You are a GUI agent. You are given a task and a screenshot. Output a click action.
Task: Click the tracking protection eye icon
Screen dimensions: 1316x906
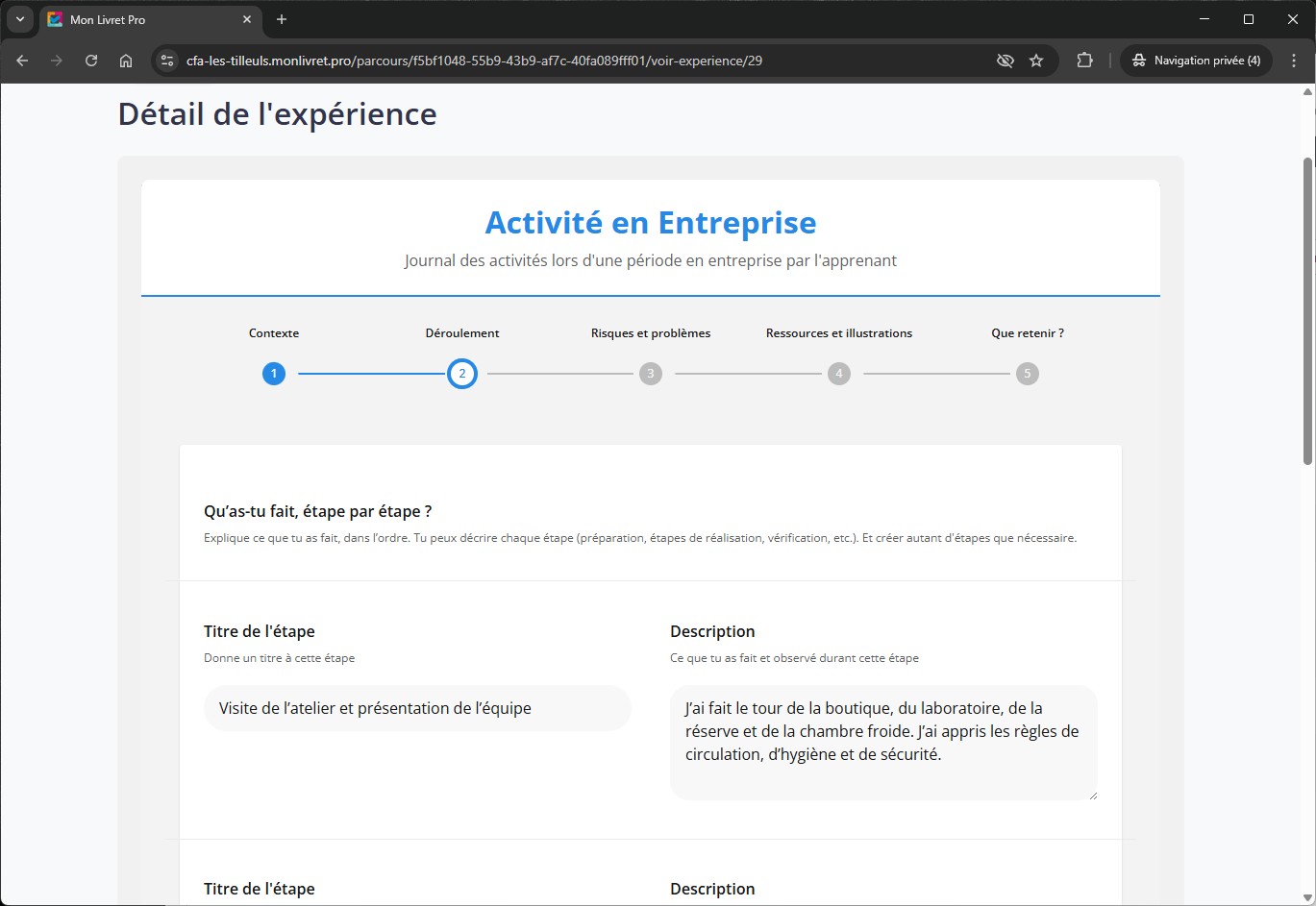pyautogui.click(x=1006, y=61)
